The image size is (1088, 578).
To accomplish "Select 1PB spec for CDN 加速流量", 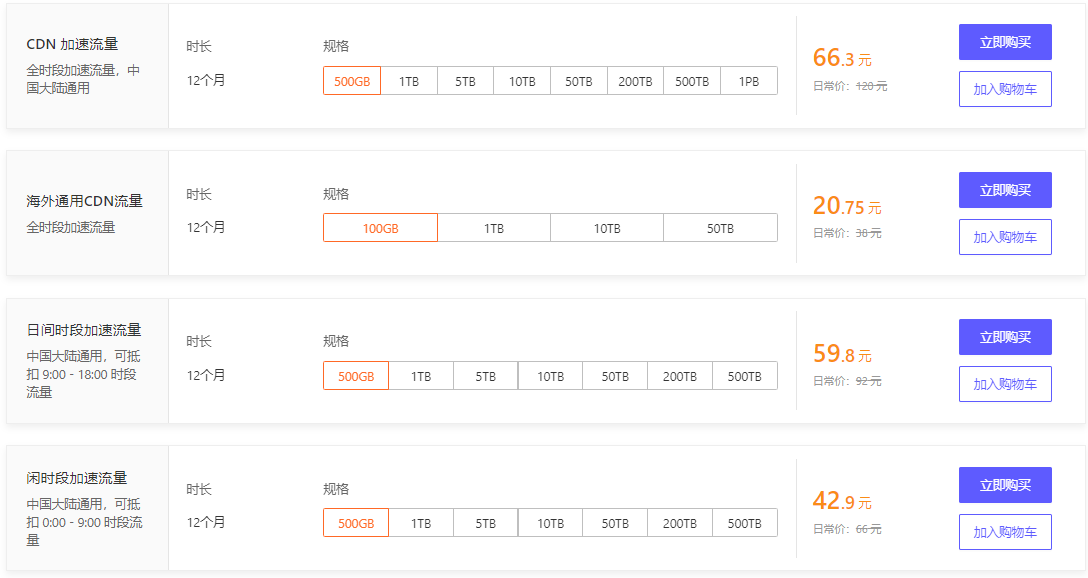I will (x=749, y=81).
